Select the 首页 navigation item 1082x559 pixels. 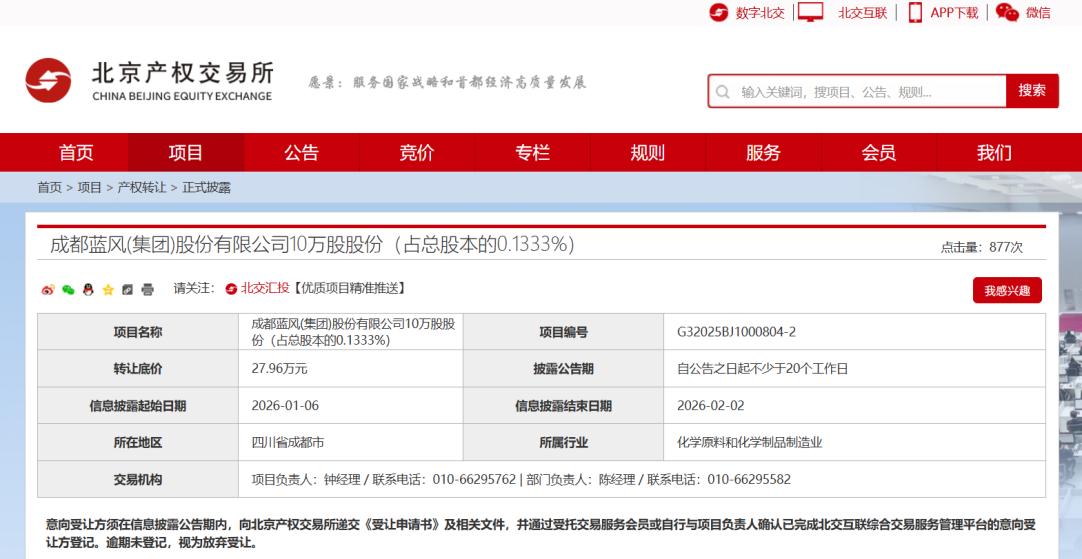[x=76, y=153]
